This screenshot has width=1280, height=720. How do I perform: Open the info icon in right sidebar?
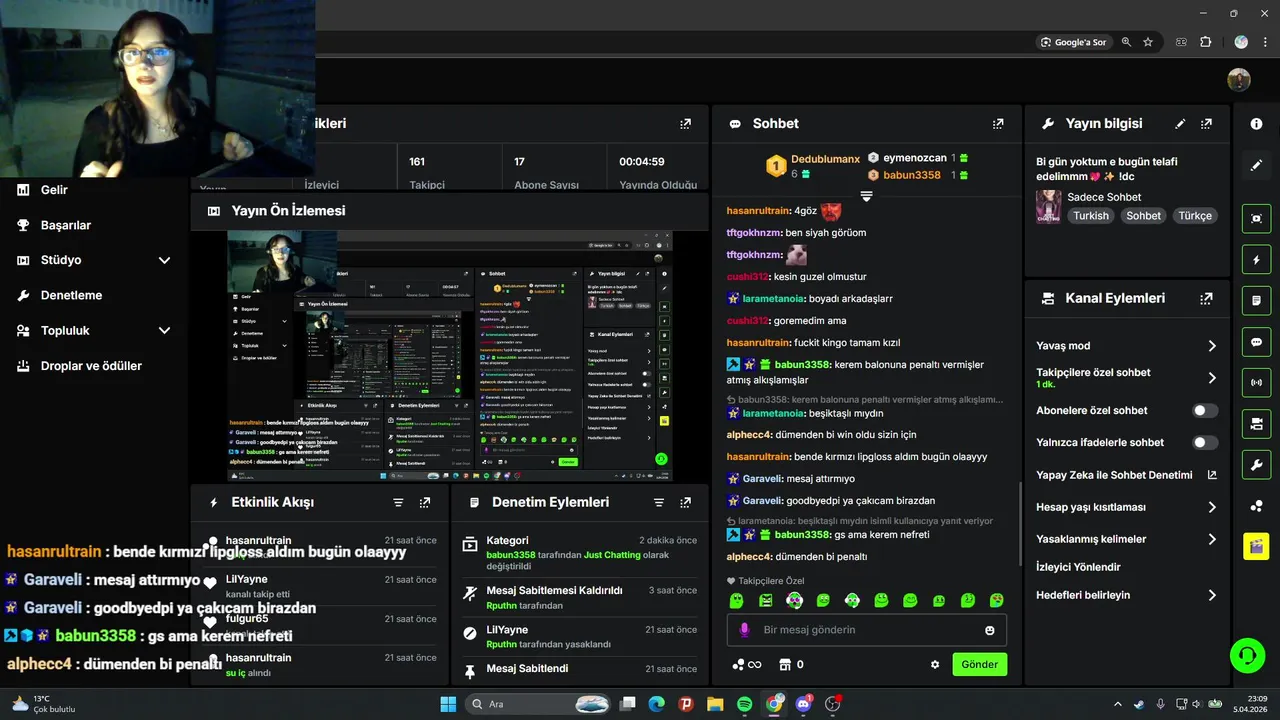click(1256, 124)
